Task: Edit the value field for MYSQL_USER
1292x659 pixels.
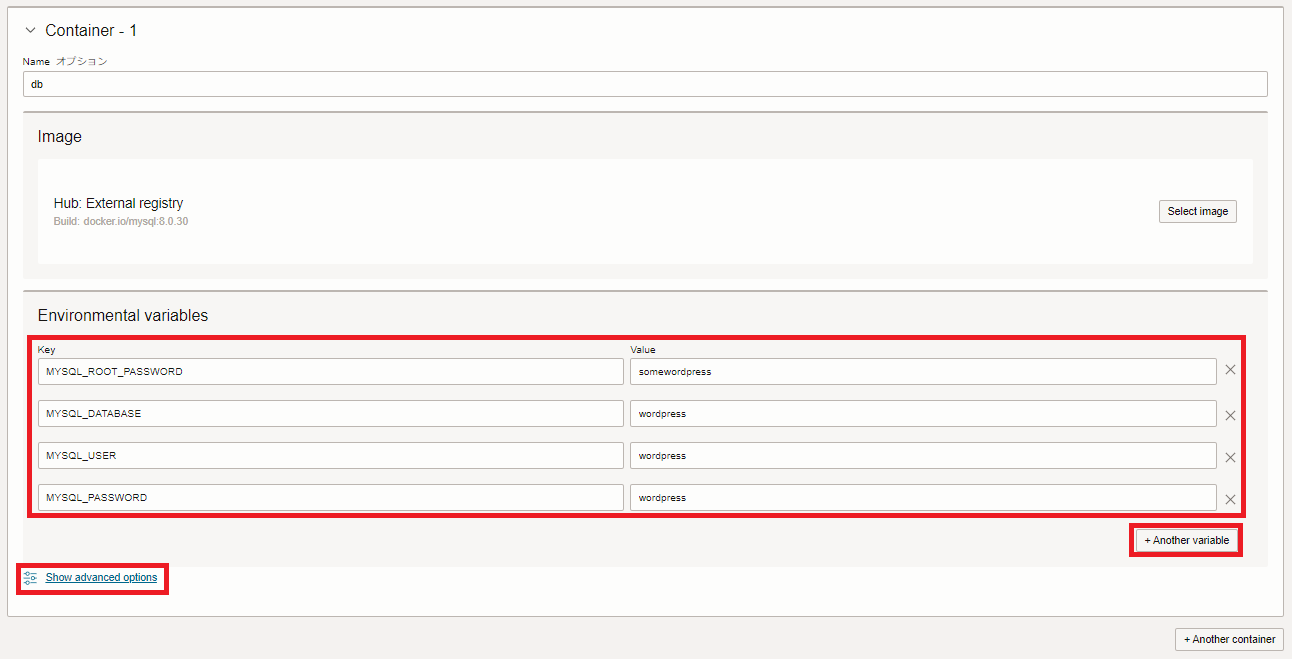Action: click(922, 455)
